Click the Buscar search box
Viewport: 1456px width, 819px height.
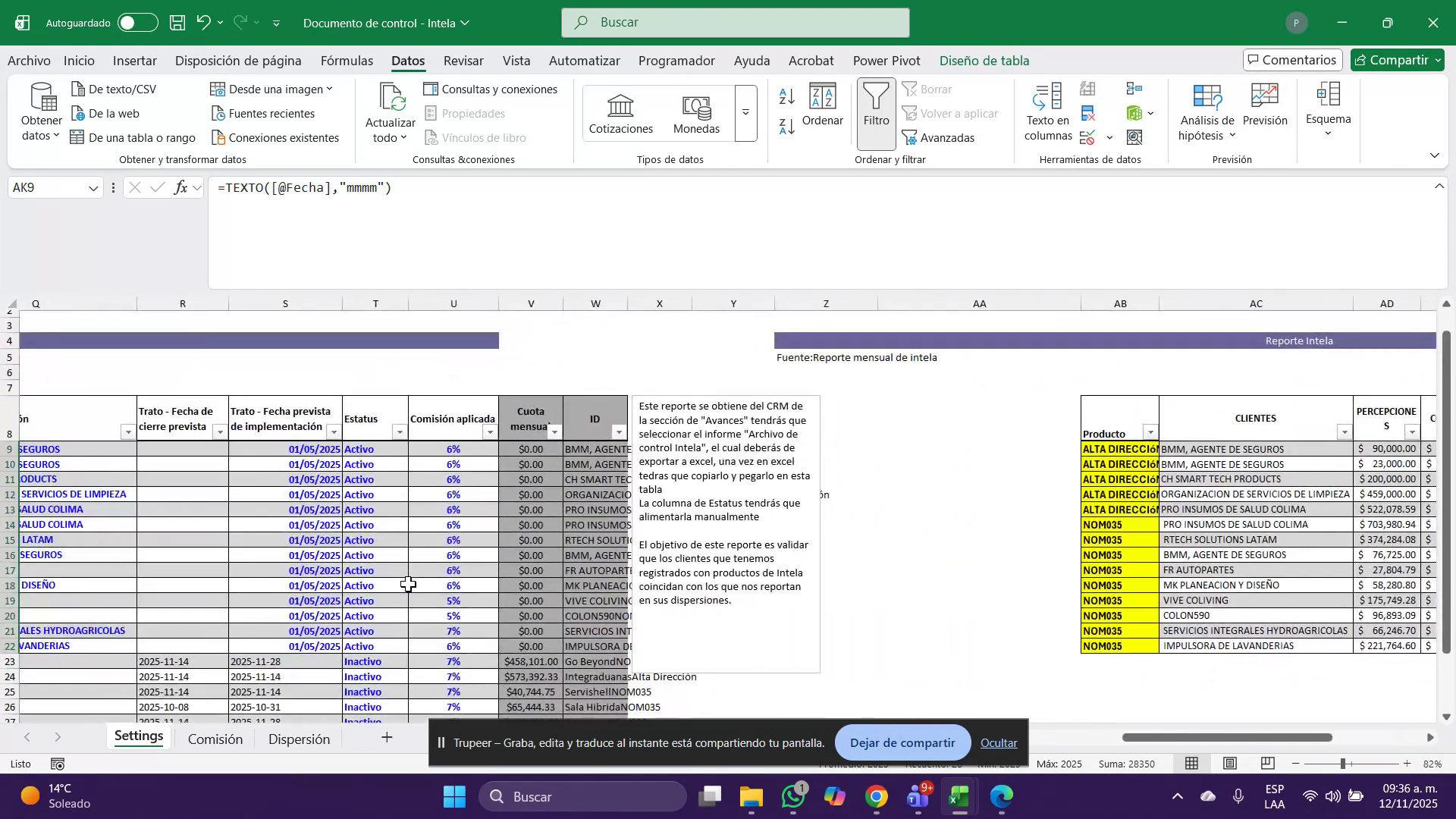(735, 22)
